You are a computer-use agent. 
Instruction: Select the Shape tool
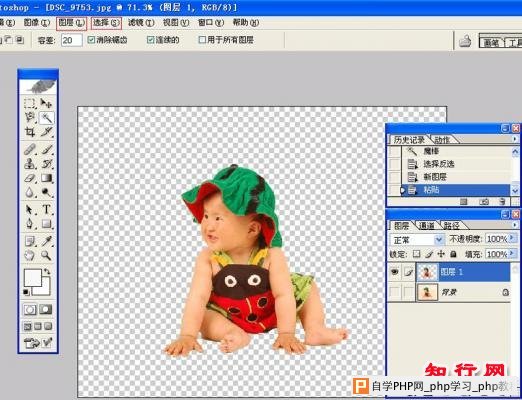[46, 224]
